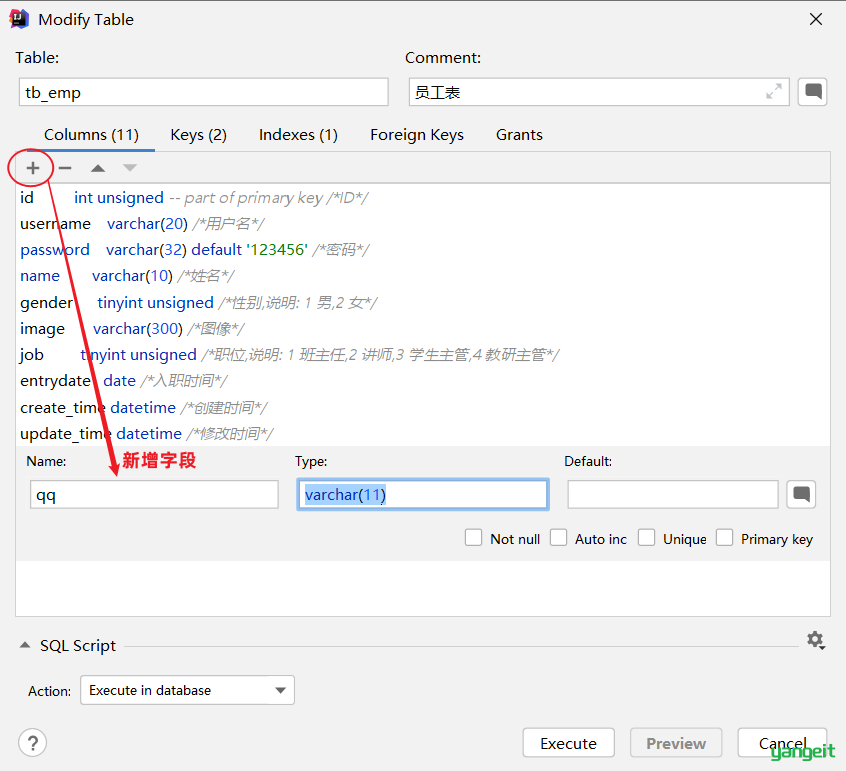This screenshot has width=846, height=771.
Task: Select the image varchar(300) column row
Action: (422, 329)
